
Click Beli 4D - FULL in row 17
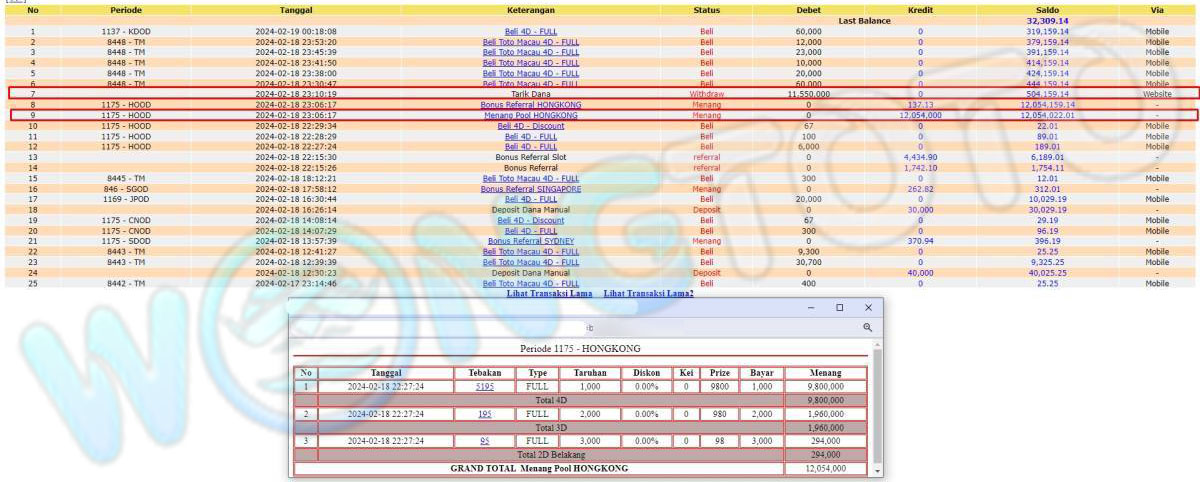point(530,199)
